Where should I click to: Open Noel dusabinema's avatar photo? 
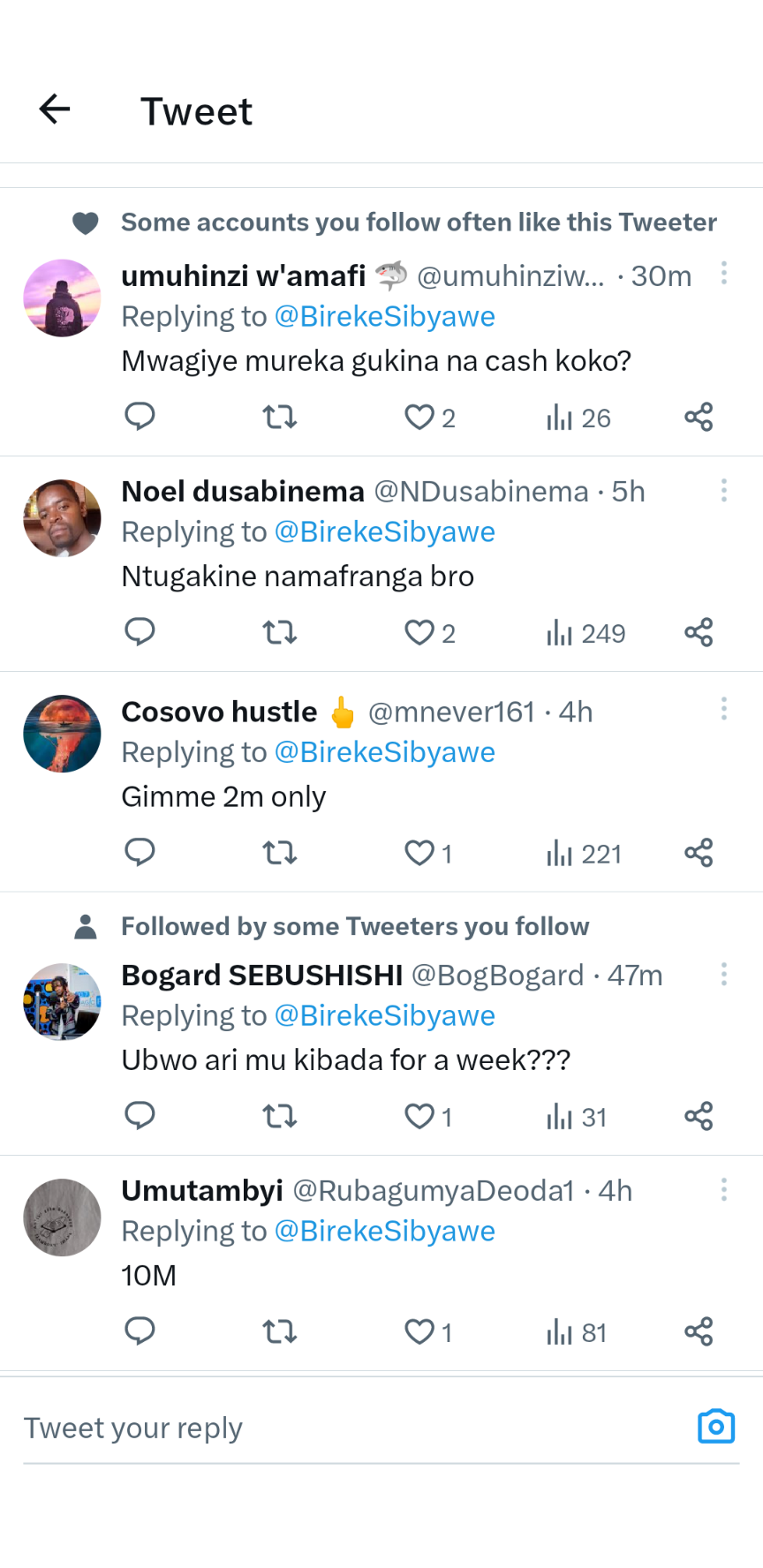point(62,518)
